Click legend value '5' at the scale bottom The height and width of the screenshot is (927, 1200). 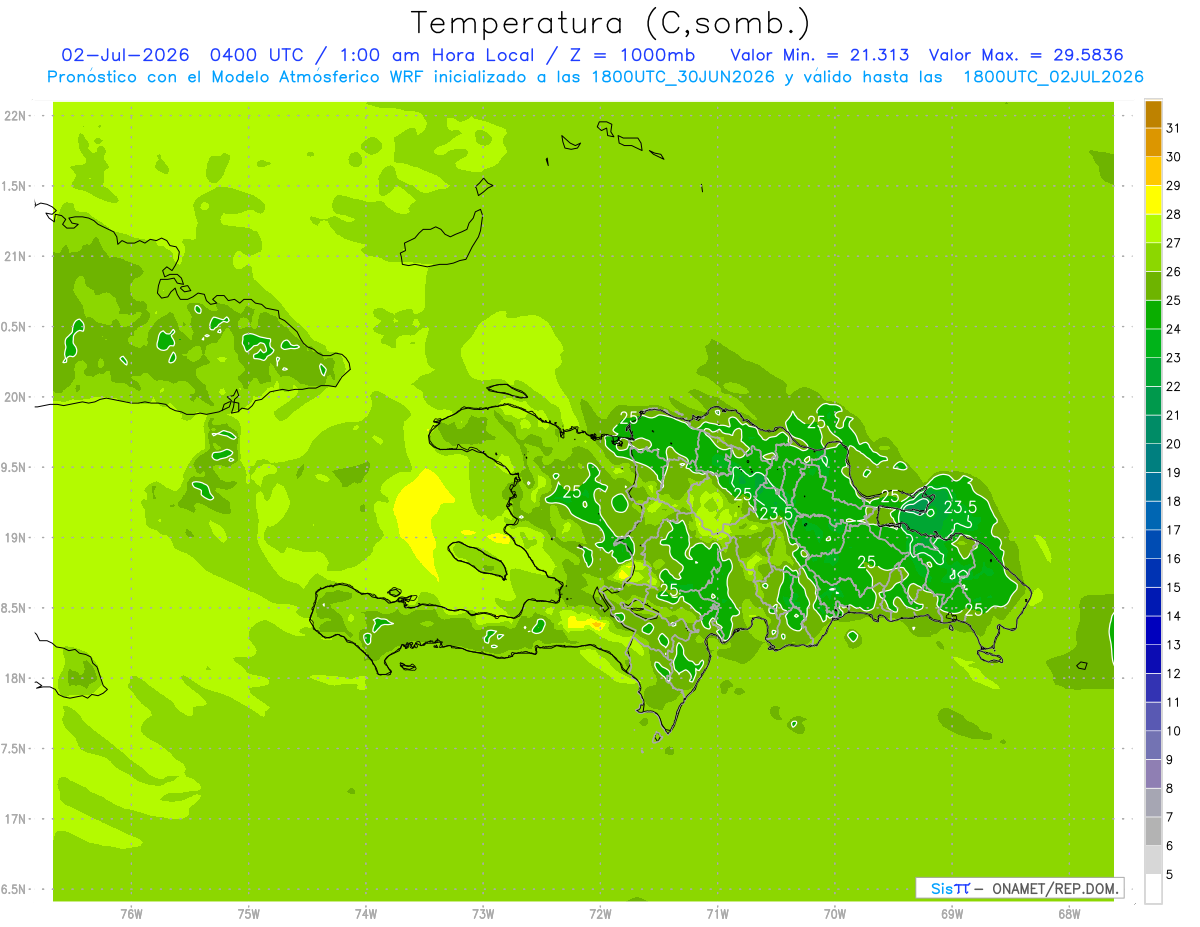(1171, 875)
